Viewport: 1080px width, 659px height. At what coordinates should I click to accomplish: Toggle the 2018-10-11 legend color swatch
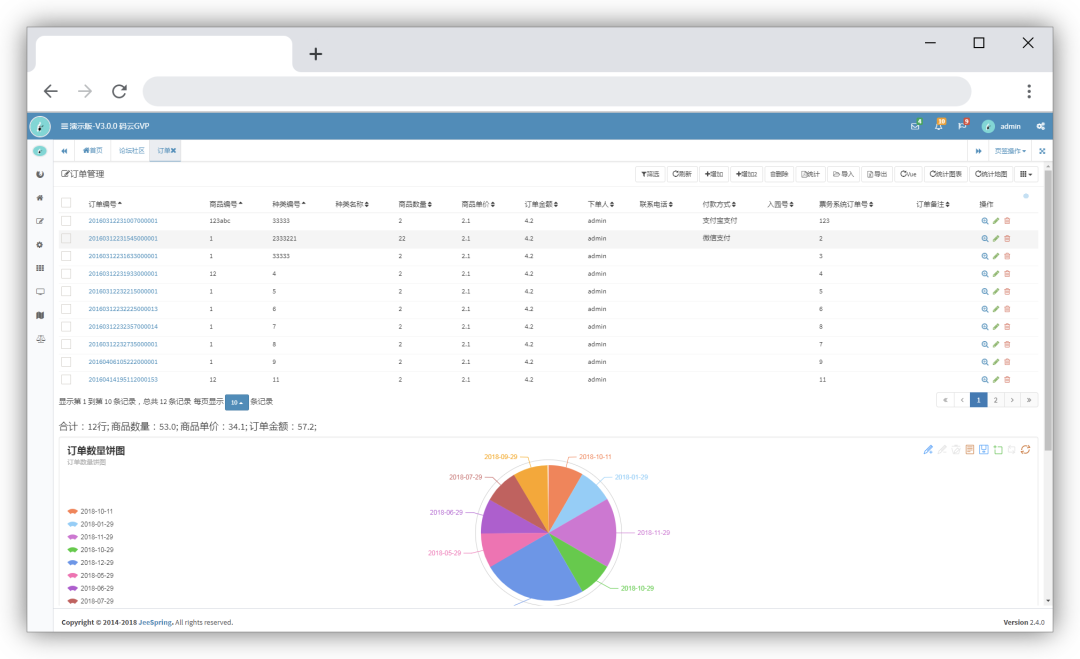pyautogui.click(x=72, y=512)
